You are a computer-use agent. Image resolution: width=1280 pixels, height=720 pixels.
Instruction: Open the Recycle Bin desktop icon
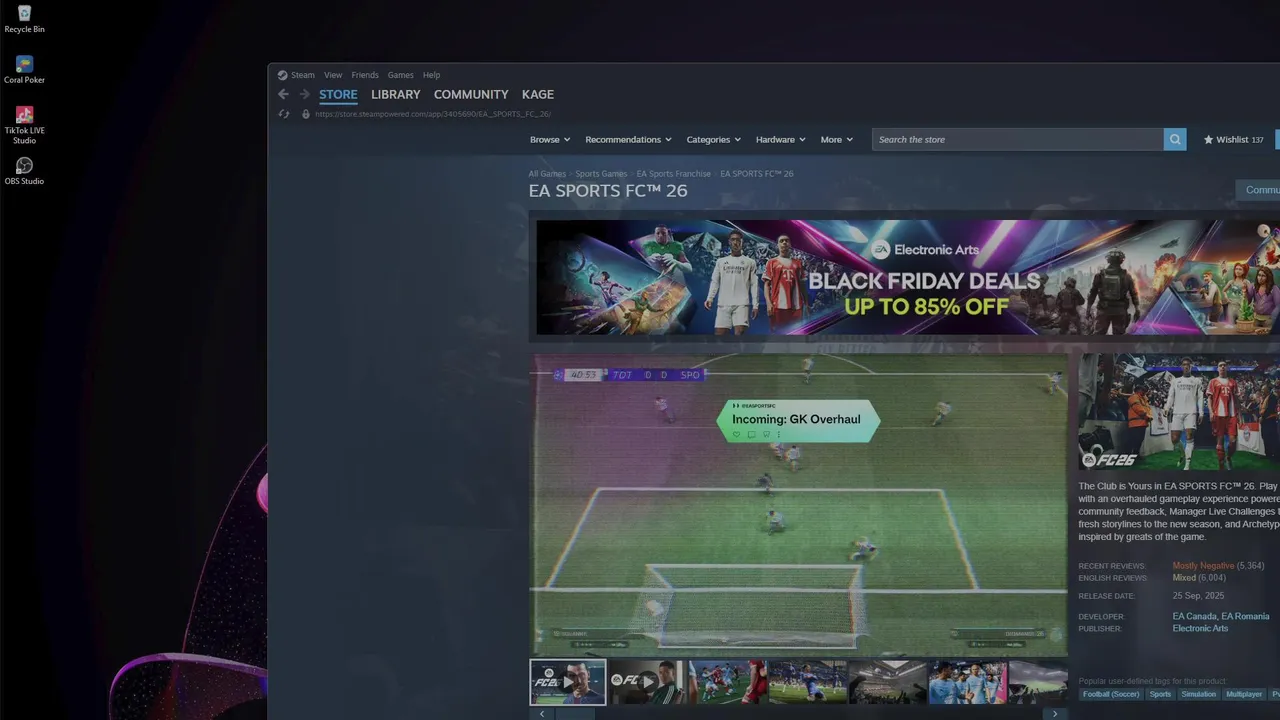24,18
